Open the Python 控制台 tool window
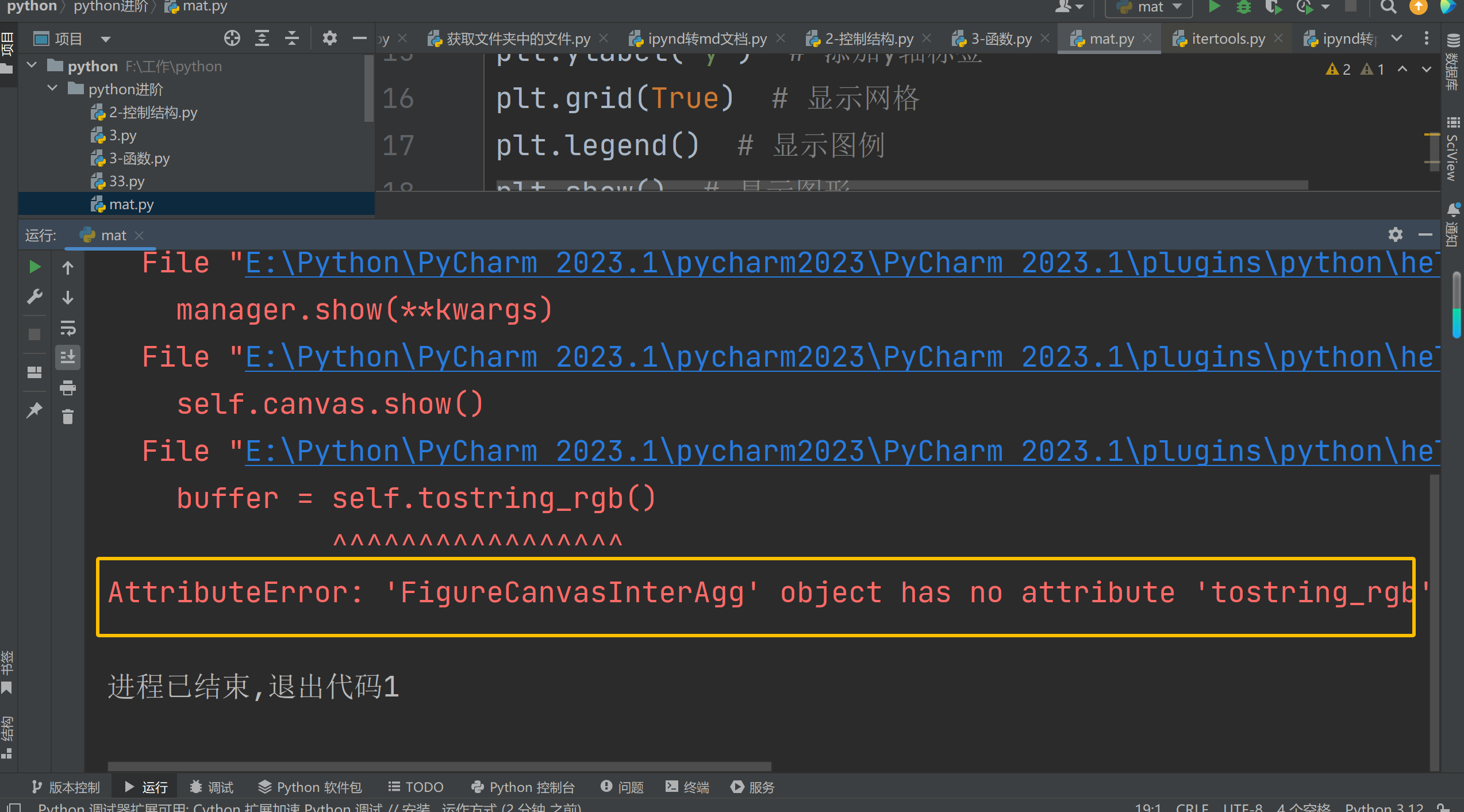Screen dimensions: 1464x812 [x=523, y=787]
